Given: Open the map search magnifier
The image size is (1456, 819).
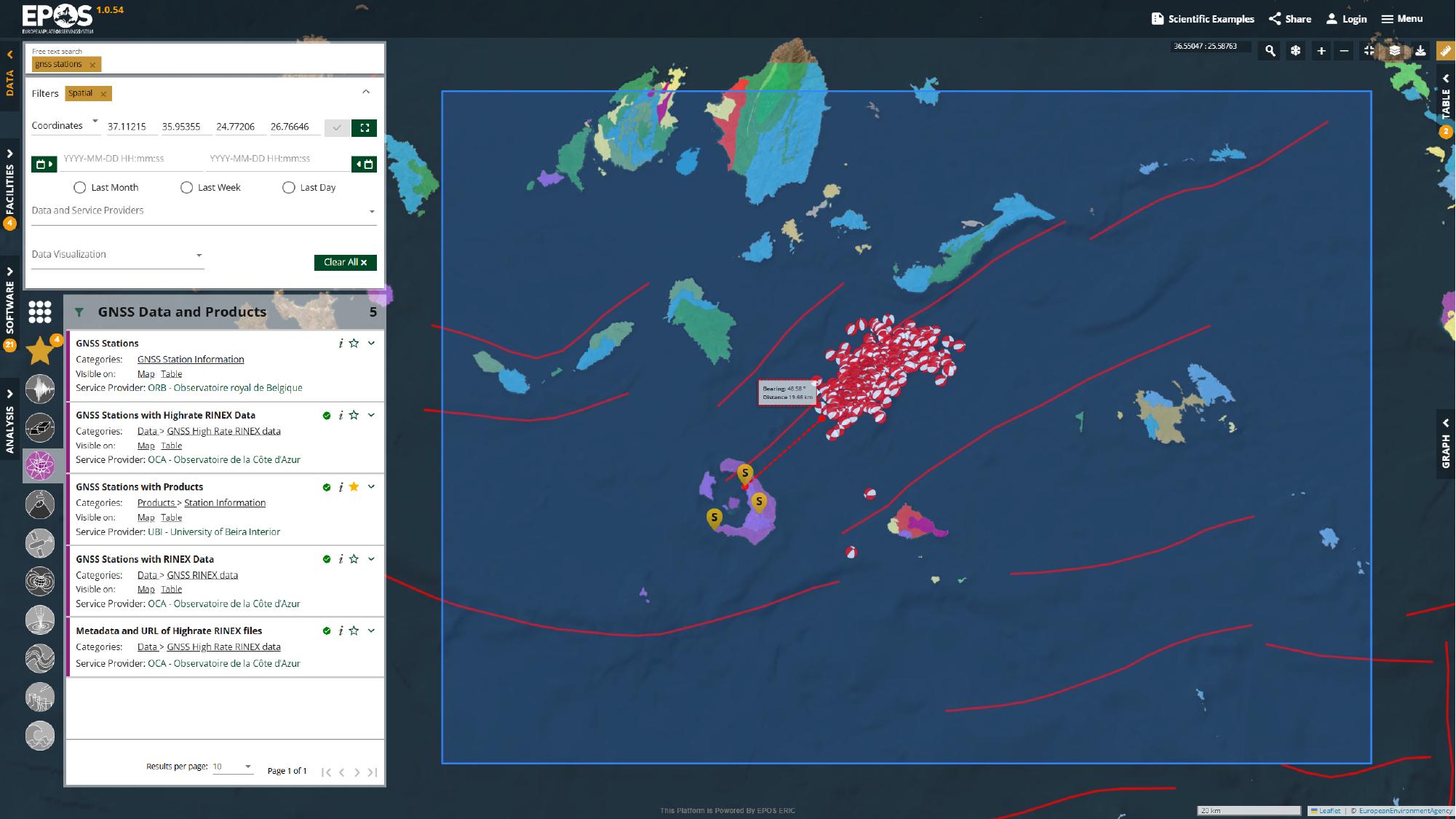Looking at the screenshot, I should click(x=1270, y=51).
